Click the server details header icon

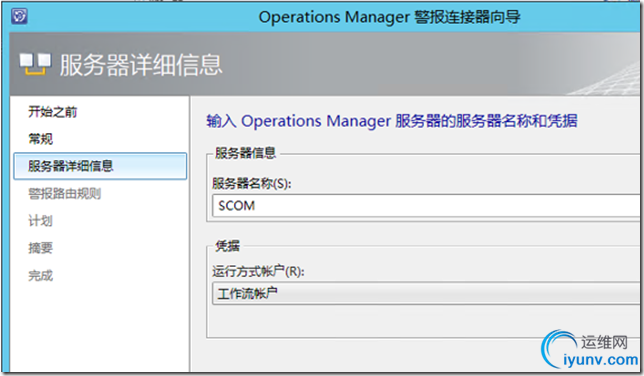click(x=35, y=65)
